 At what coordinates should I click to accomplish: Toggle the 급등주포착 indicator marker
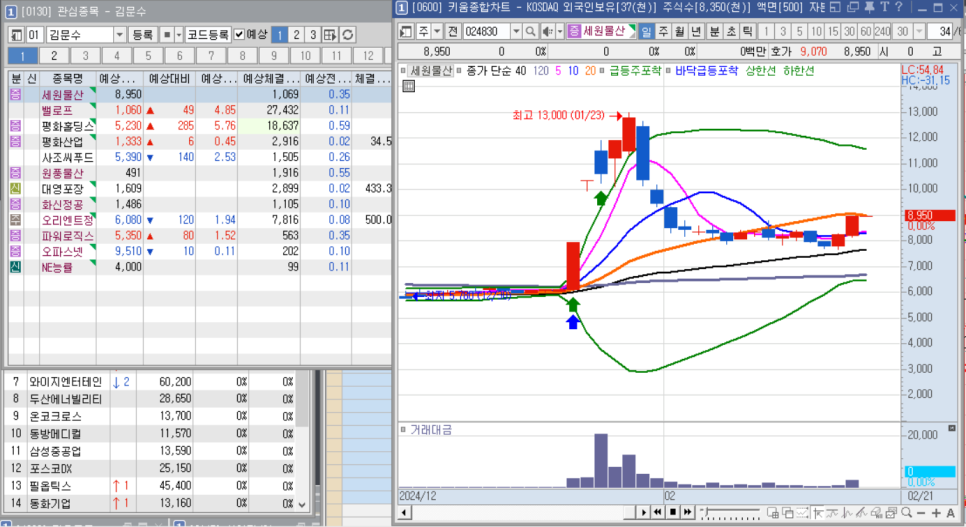pyautogui.click(x=602, y=71)
